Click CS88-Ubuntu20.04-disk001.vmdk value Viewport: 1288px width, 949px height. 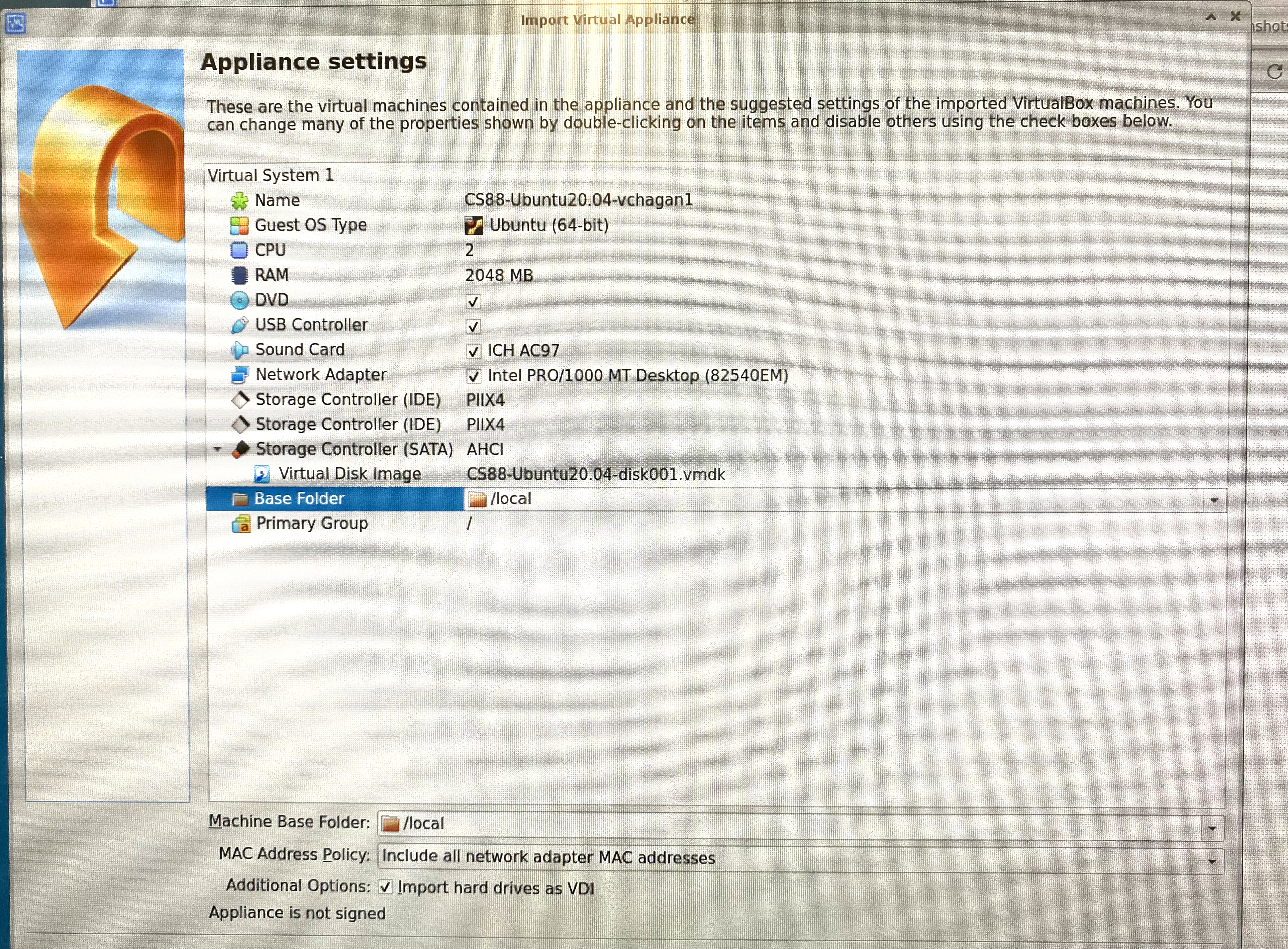click(596, 474)
